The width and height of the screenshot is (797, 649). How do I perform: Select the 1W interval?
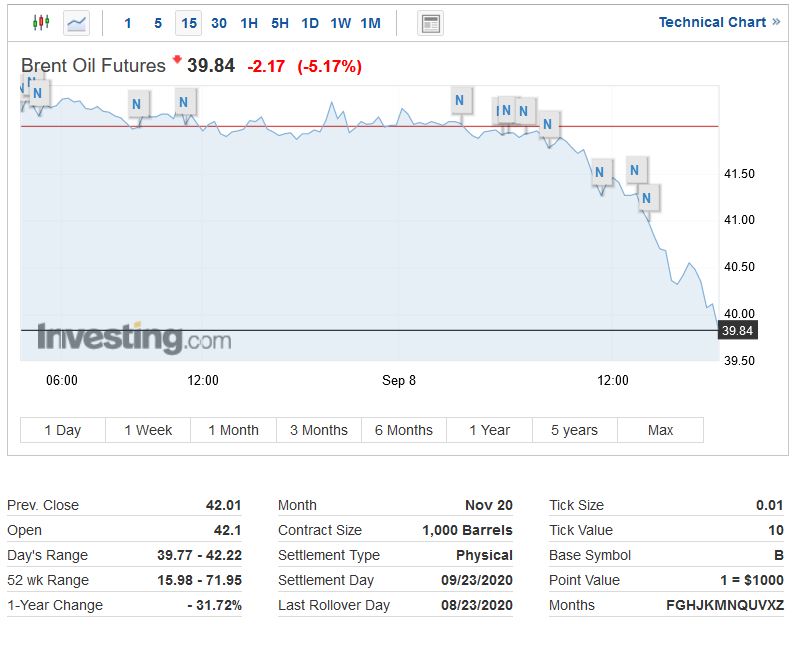[x=341, y=23]
